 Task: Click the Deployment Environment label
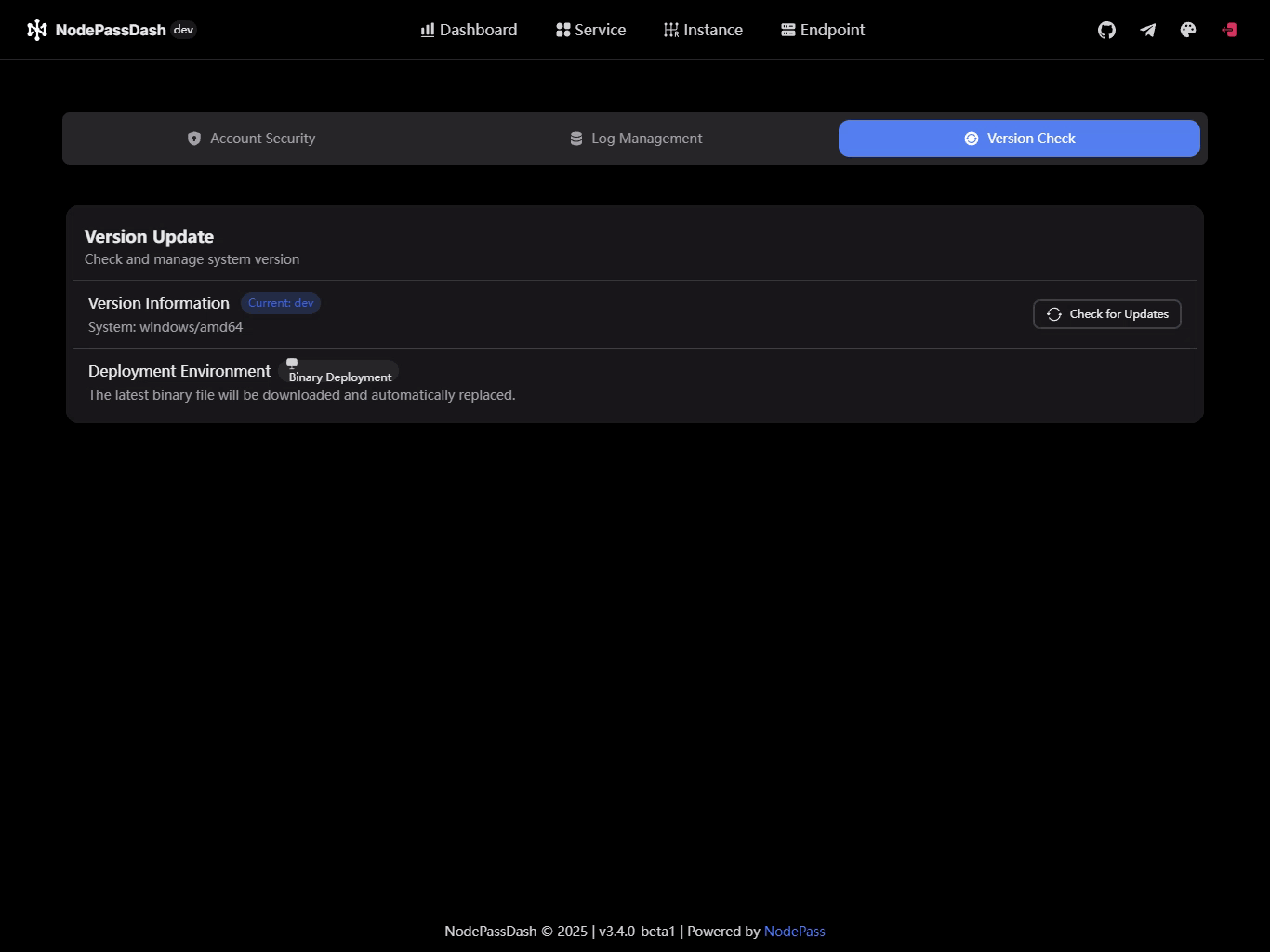[179, 371]
